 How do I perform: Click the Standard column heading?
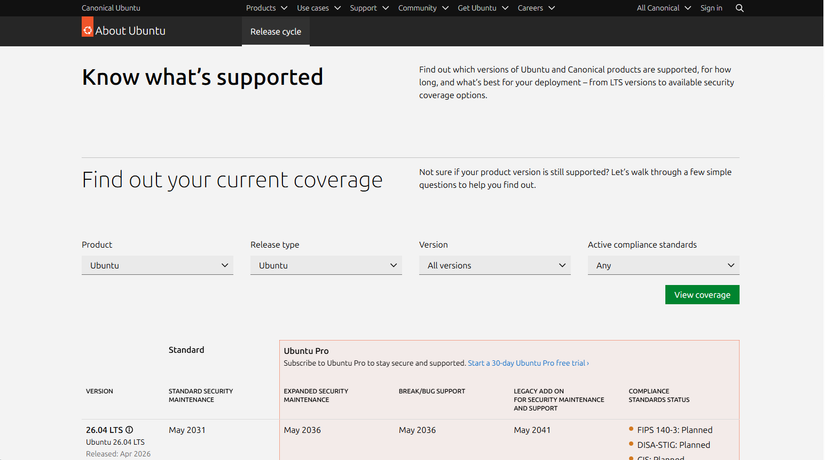click(186, 349)
